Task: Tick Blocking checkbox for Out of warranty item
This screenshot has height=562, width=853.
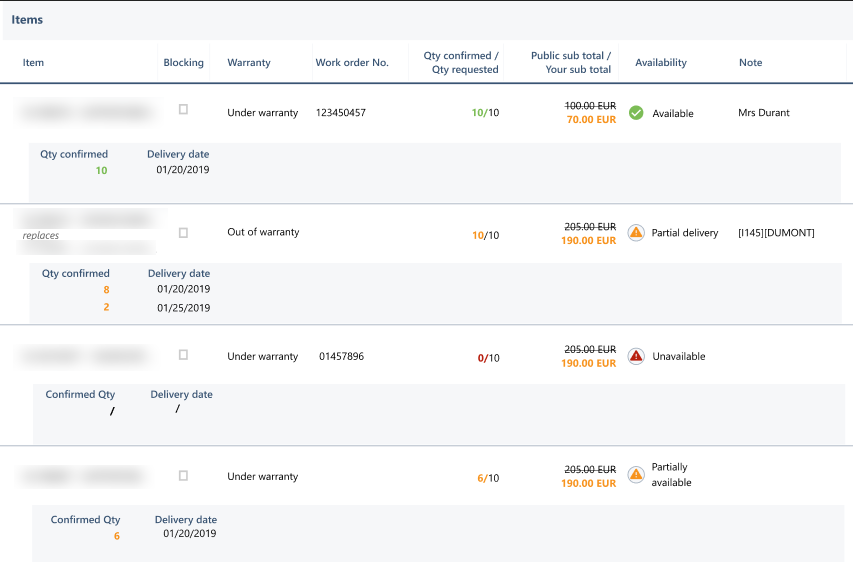Action: [183, 232]
